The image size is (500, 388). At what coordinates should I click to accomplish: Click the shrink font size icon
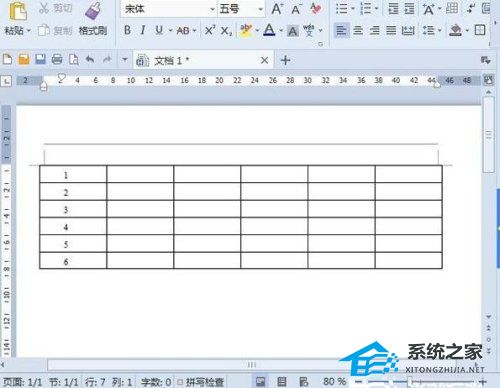tap(296, 9)
